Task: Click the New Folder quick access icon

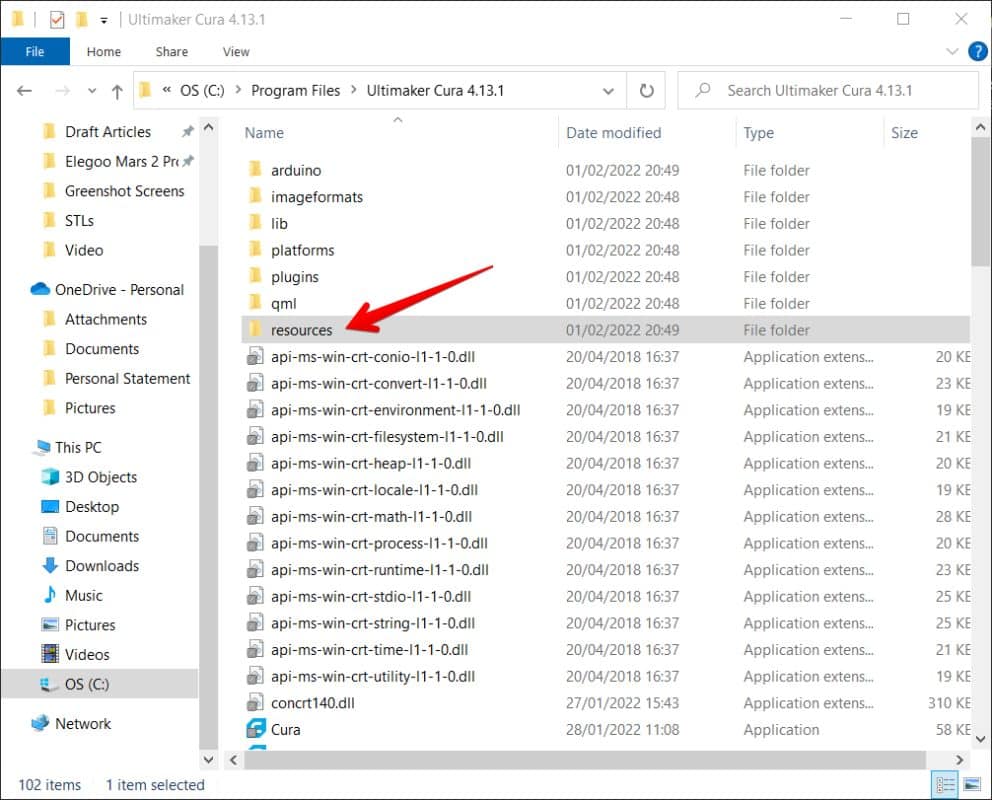Action: (x=81, y=20)
